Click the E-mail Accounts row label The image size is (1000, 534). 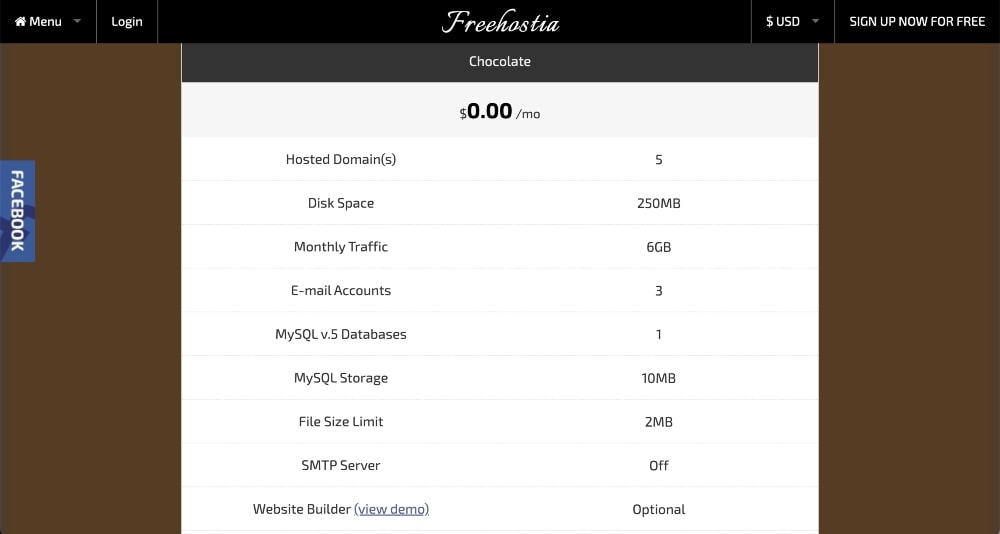point(341,290)
